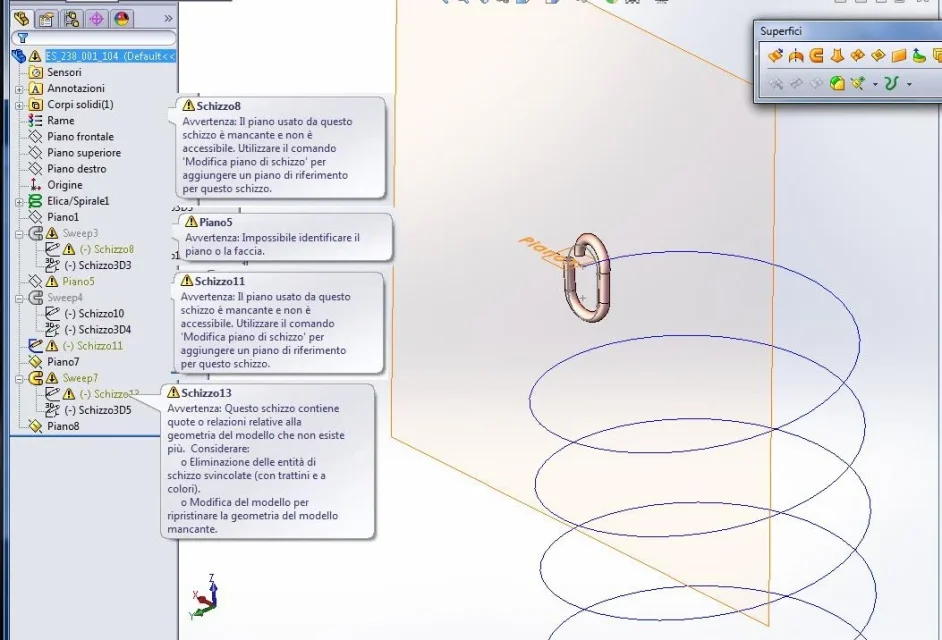Select Schizzo8 sketch under Sweep3
The height and width of the screenshot is (640, 942).
[106, 249]
